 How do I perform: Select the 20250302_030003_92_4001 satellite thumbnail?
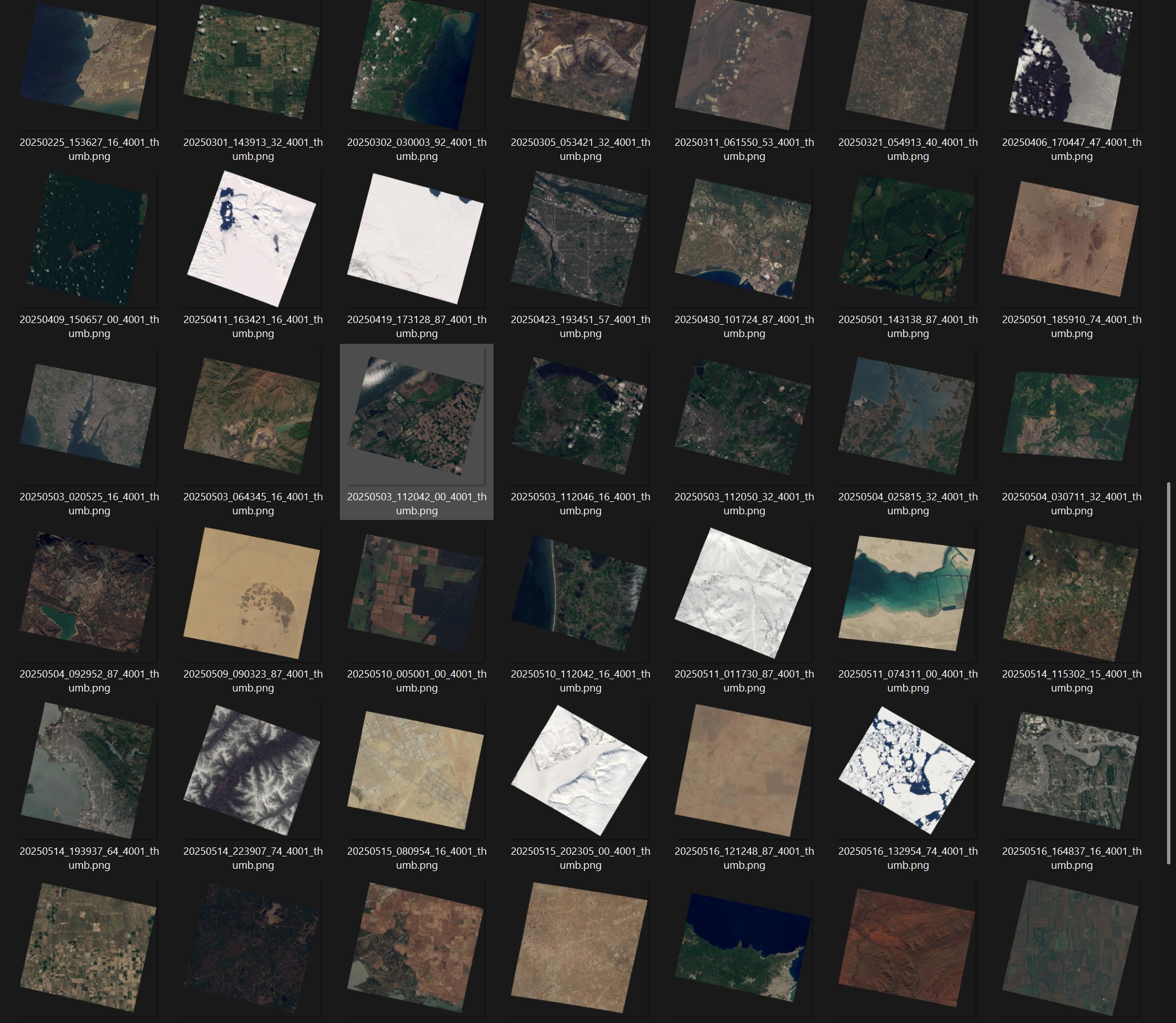[415, 64]
